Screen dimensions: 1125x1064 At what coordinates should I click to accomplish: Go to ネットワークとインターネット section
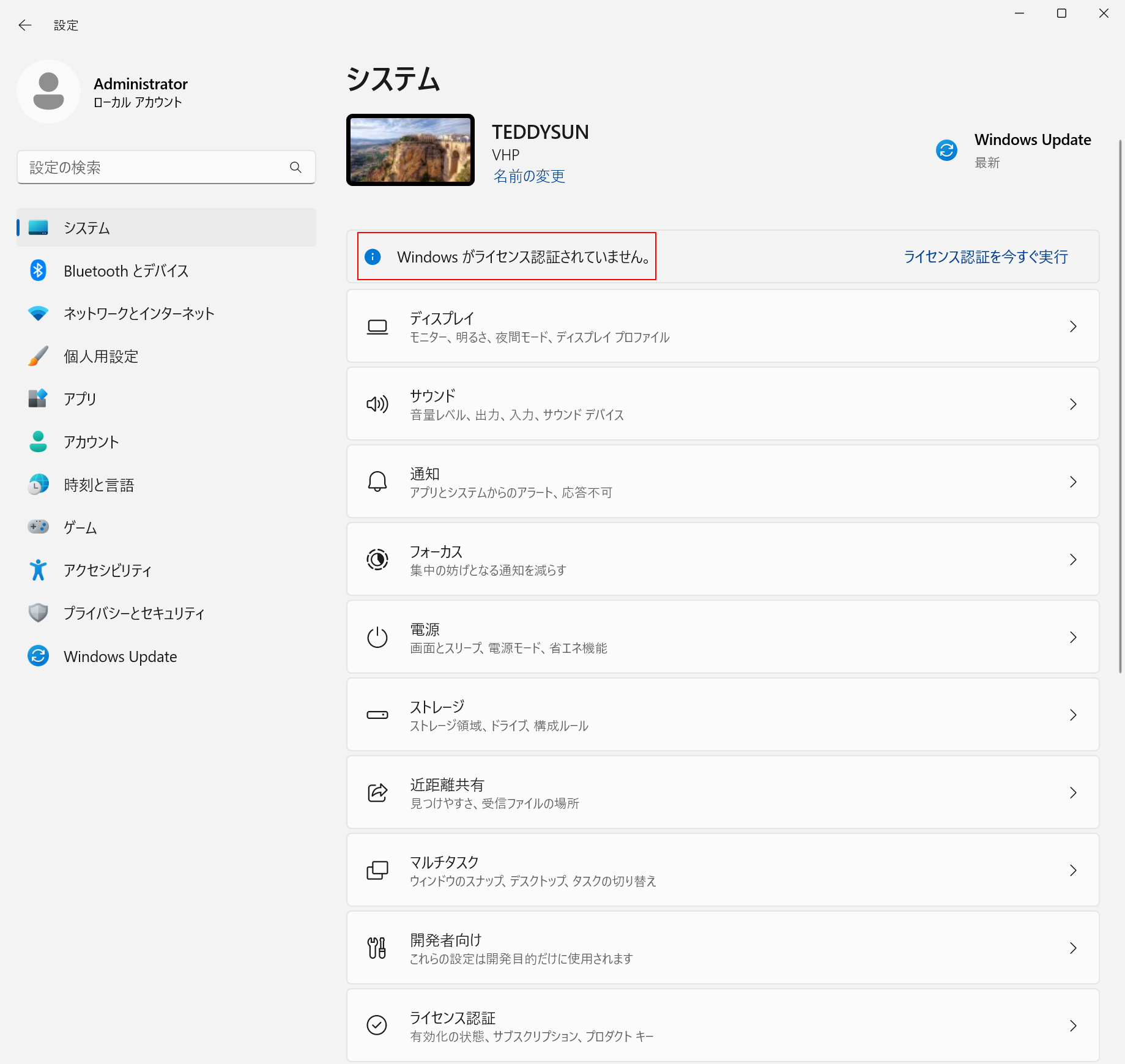pos(166,313)
